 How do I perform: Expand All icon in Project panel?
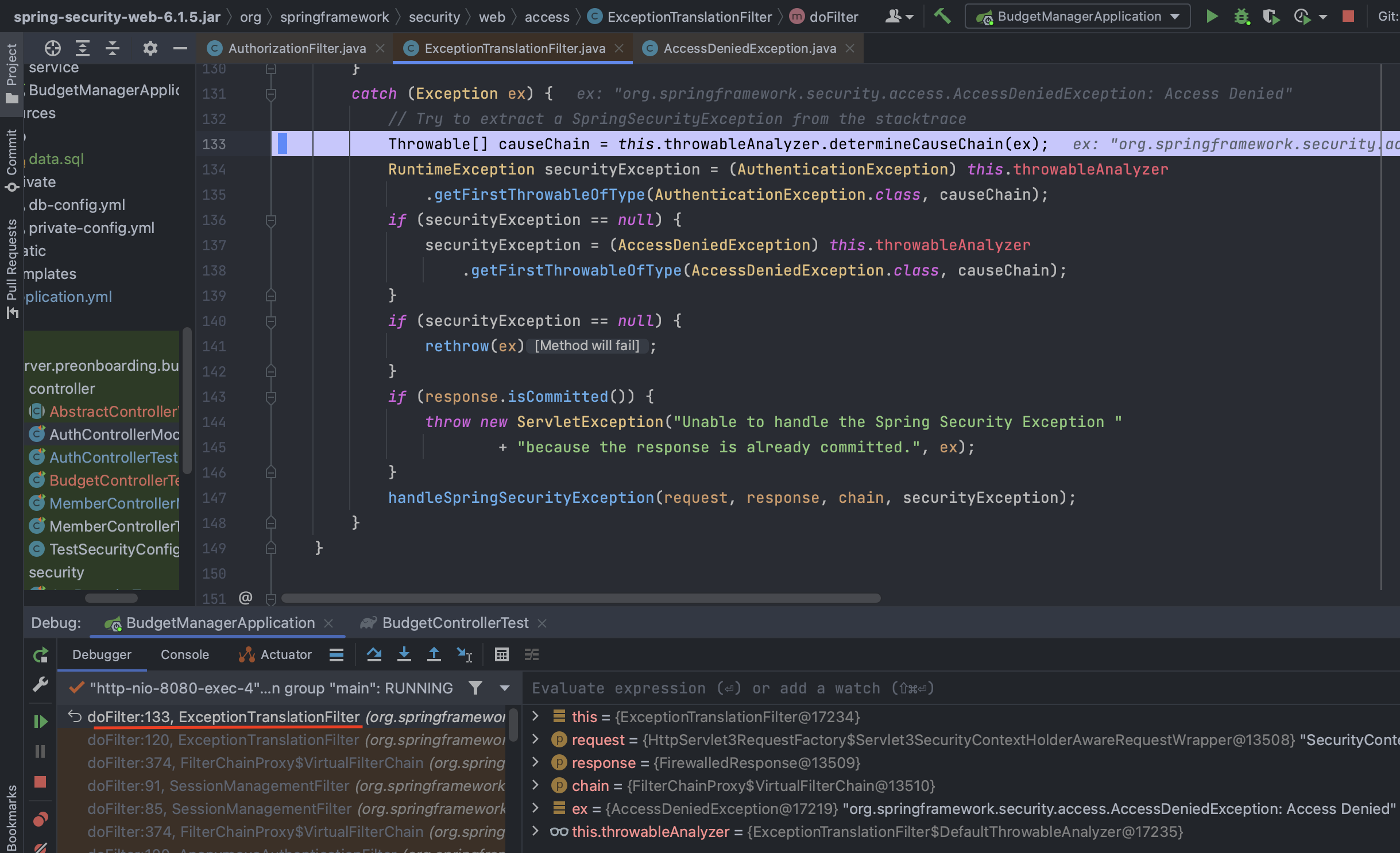(x=83, y=48)
